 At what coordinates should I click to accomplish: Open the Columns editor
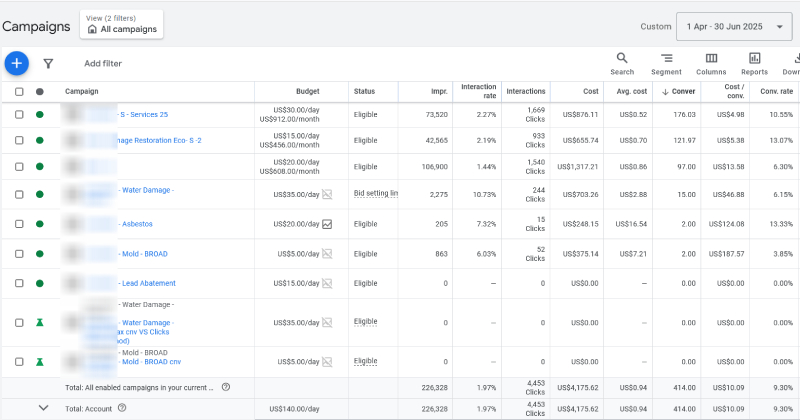tap(711, 64)
